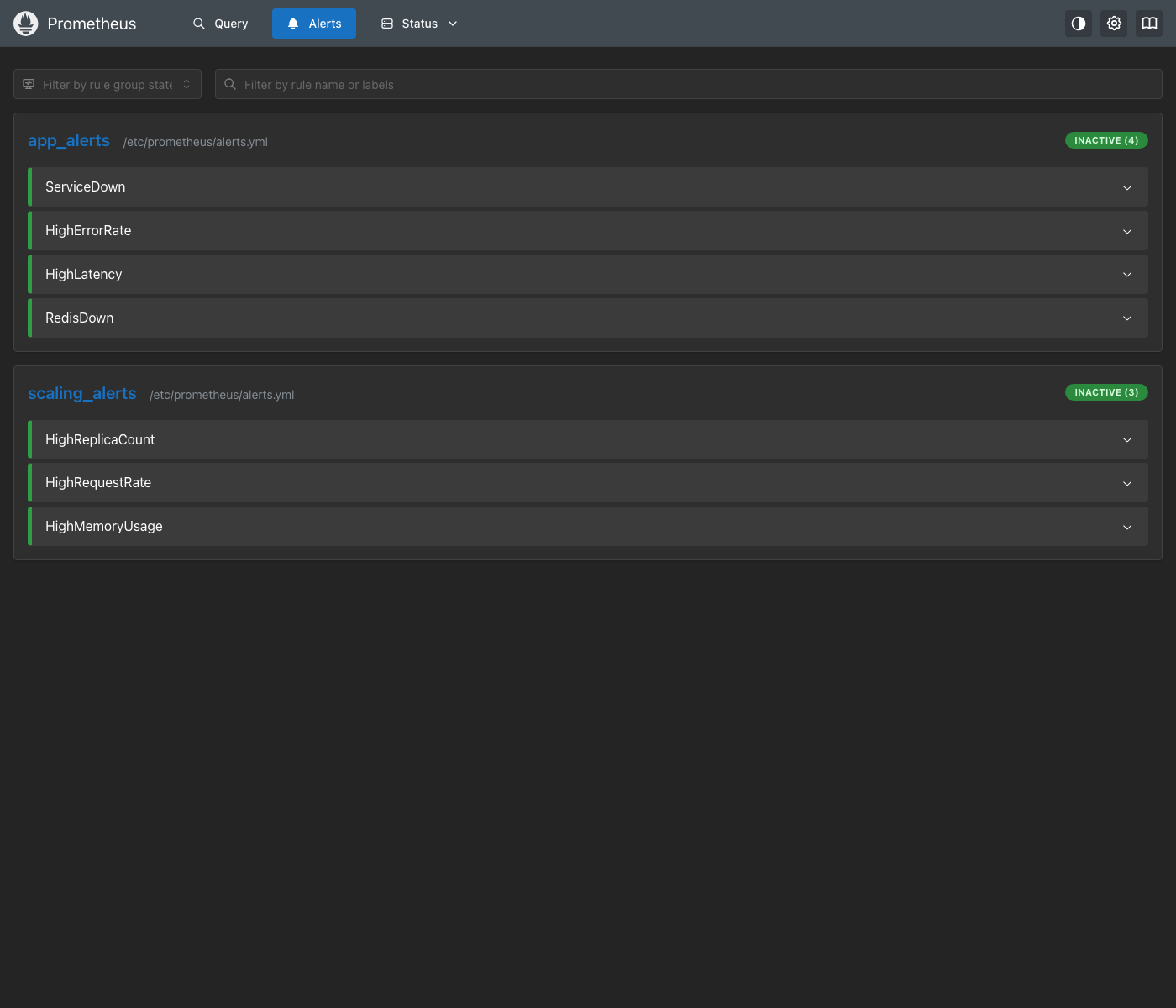Expand the HighReplicaCount alert rule
This screenshot has width=1176, height=1008.
tap(588, 439)
